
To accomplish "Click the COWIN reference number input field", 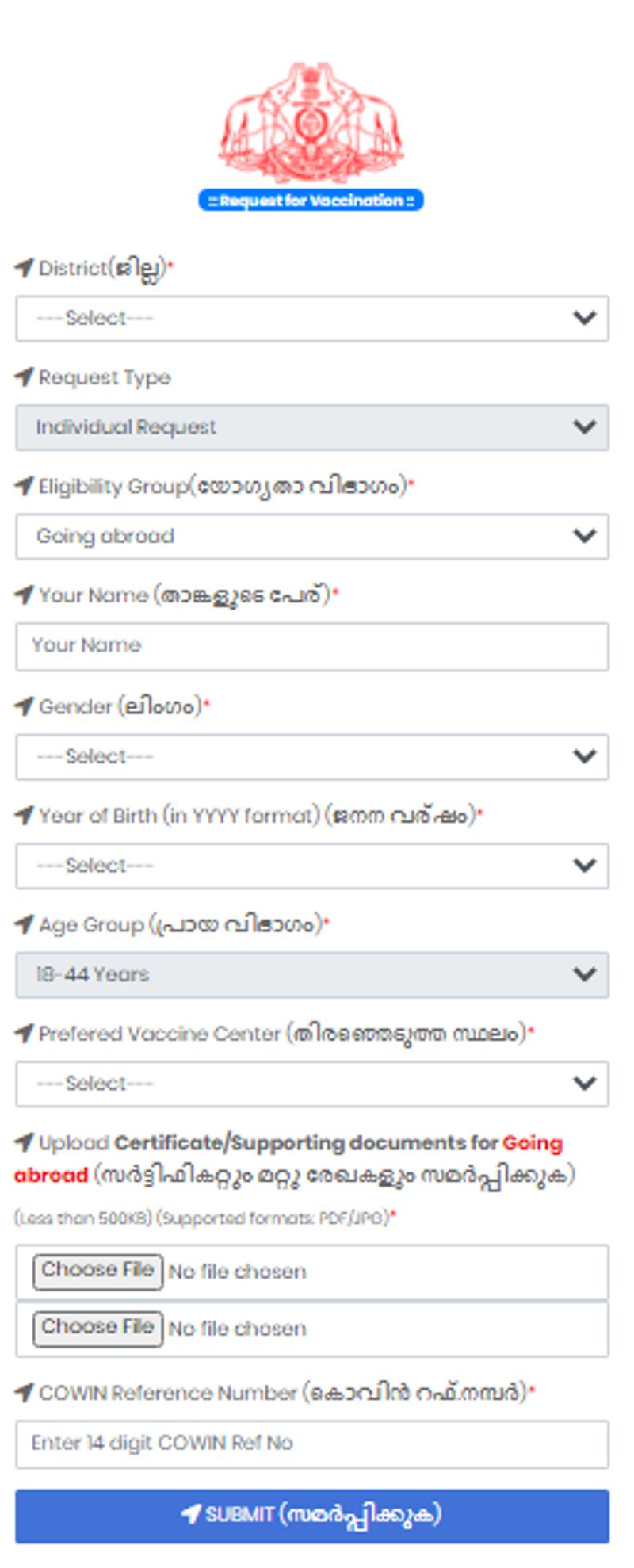I will [x=312, y=1444].
